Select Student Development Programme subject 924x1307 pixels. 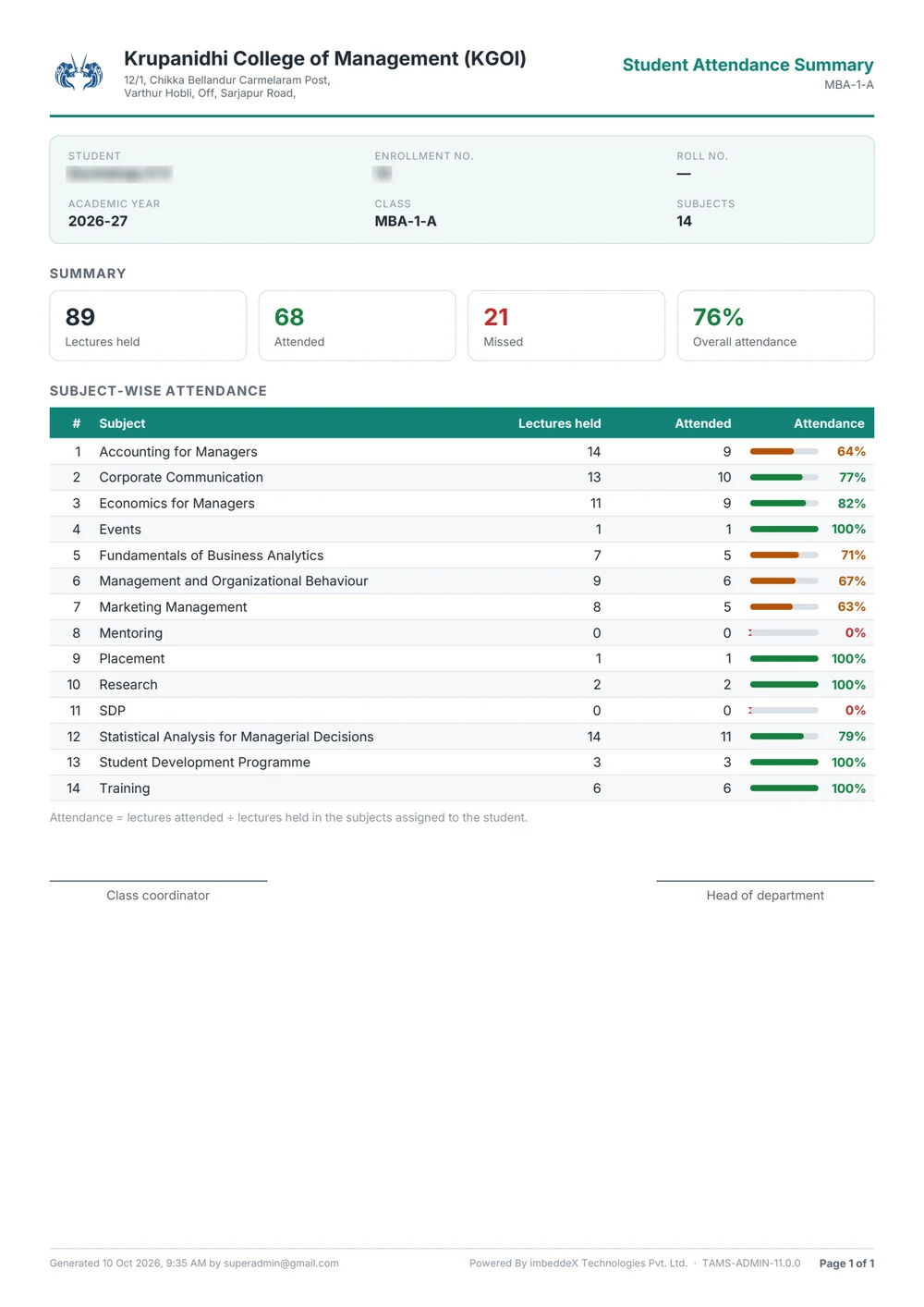coord(205,763)
